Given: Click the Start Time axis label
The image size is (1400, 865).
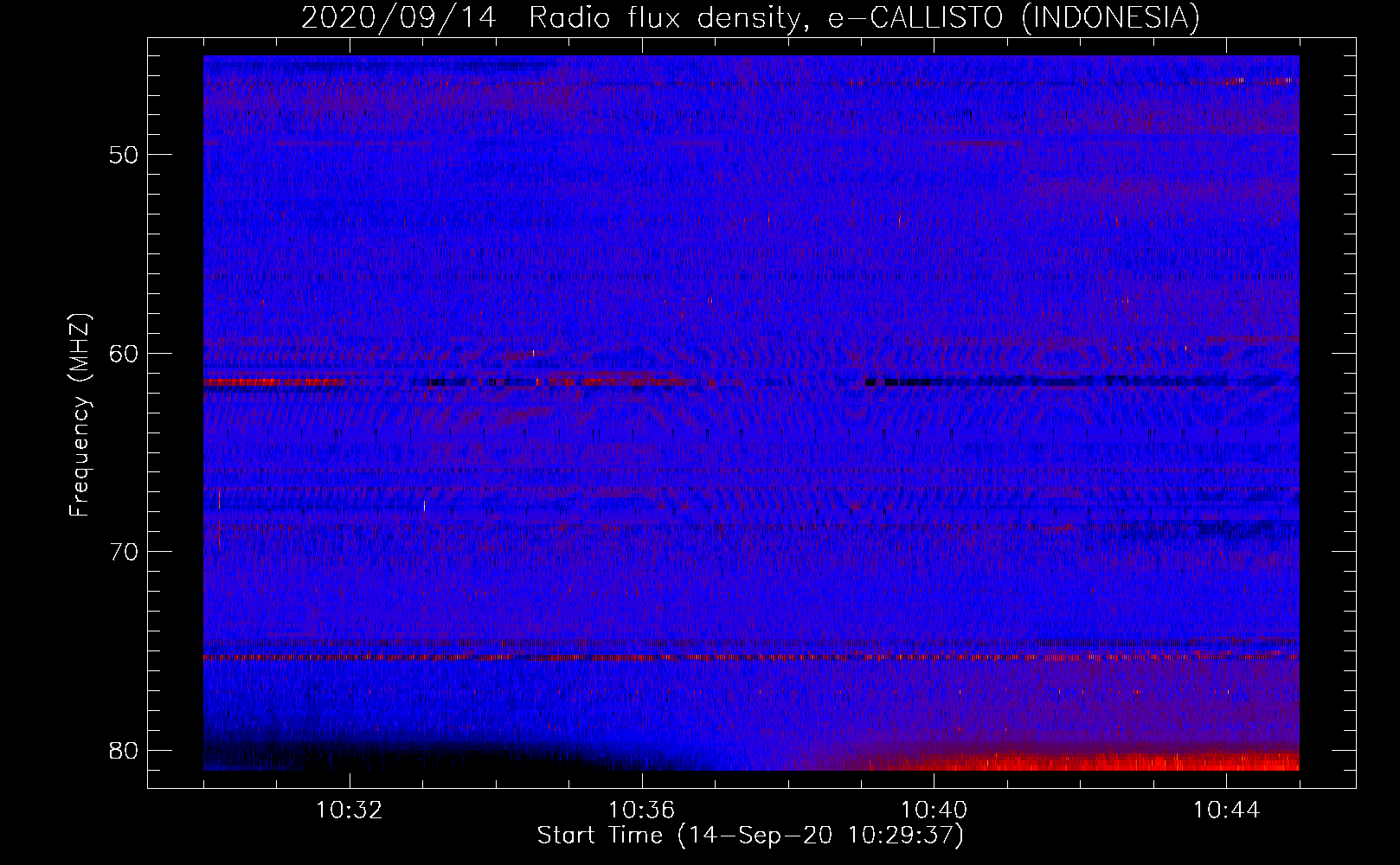Looking at the screenshot, I should 750,836.
